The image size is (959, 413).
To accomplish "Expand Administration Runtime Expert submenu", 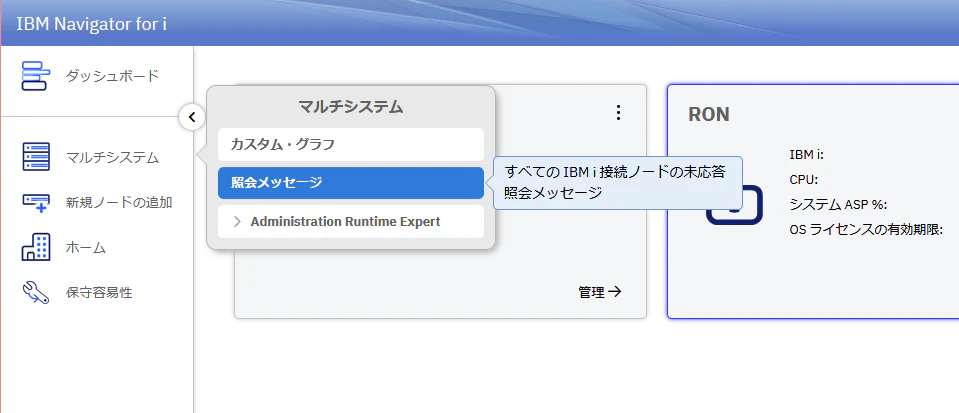I will coord(237,221).
